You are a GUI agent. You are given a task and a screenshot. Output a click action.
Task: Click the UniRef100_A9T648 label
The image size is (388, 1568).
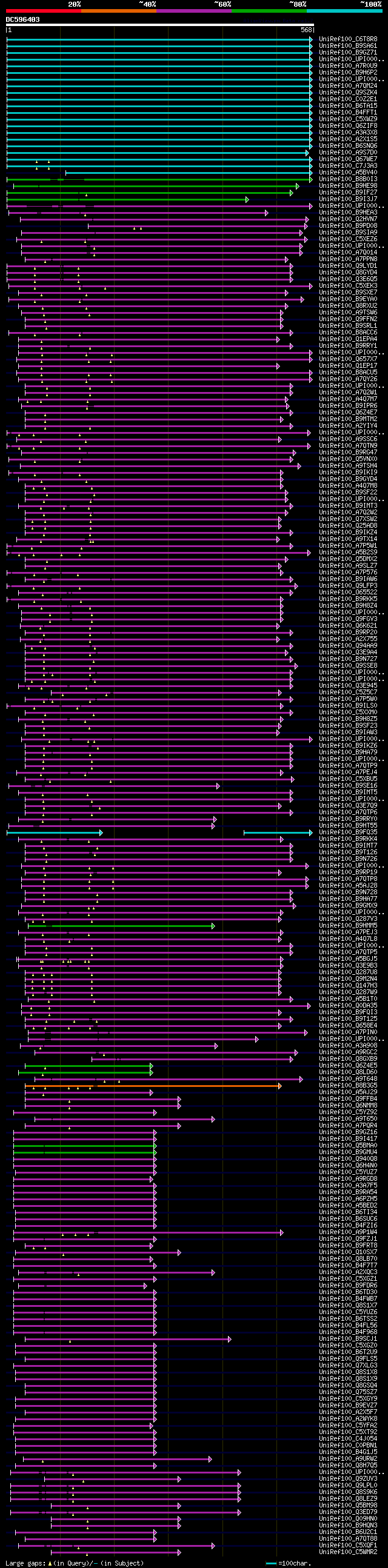[348, 1079]
